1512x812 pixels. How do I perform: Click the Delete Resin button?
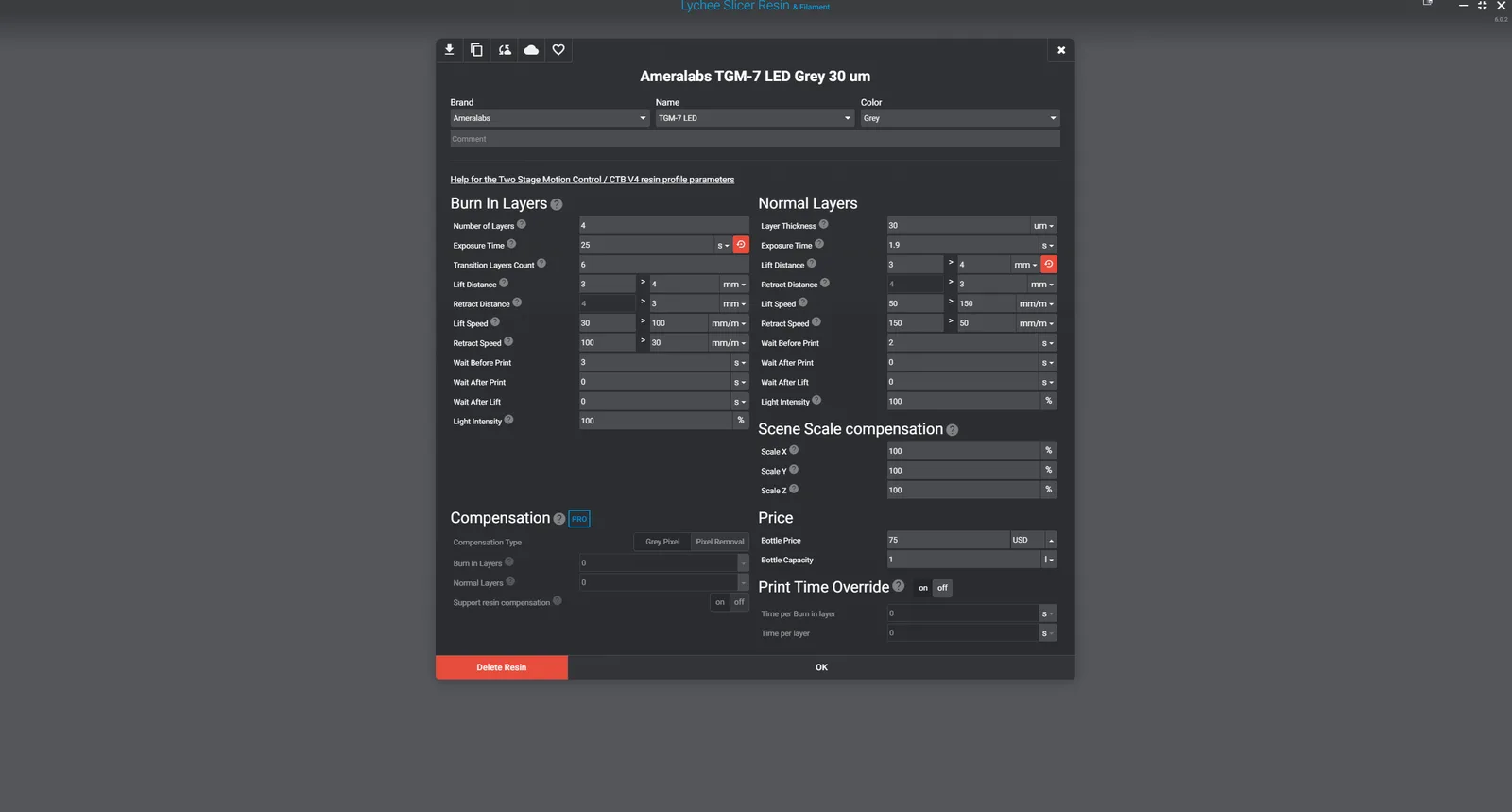(502, 667)
